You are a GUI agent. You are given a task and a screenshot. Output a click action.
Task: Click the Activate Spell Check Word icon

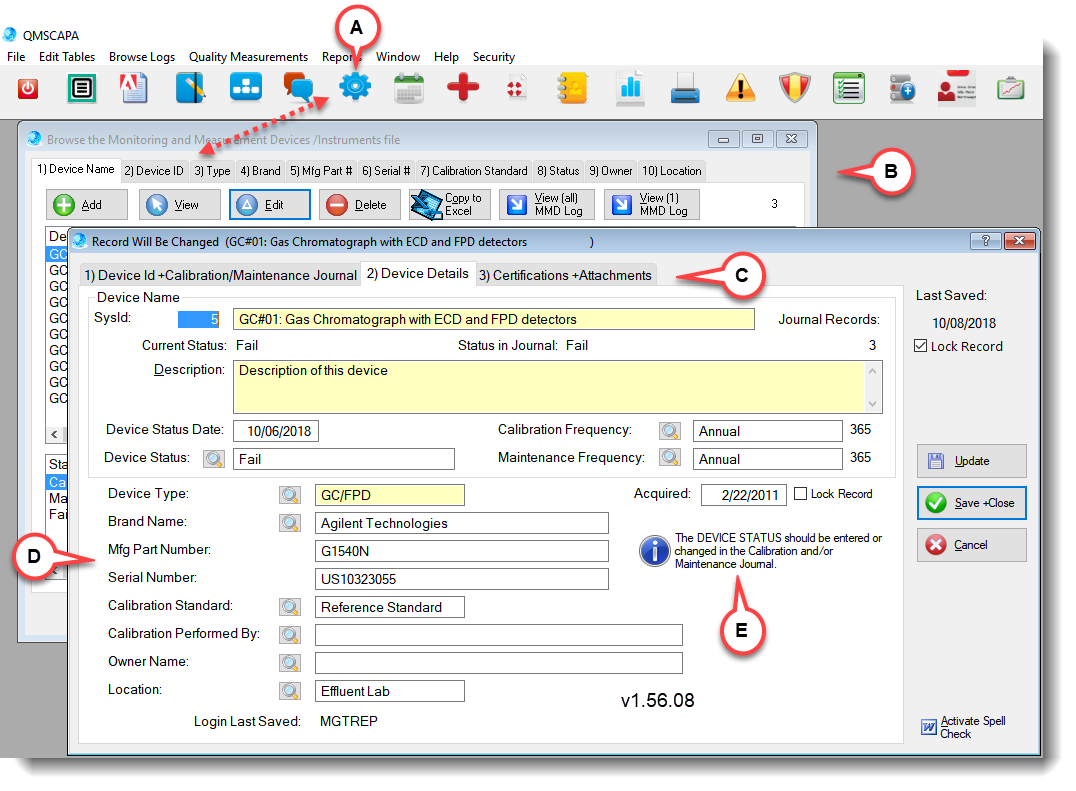pos(929,727)
